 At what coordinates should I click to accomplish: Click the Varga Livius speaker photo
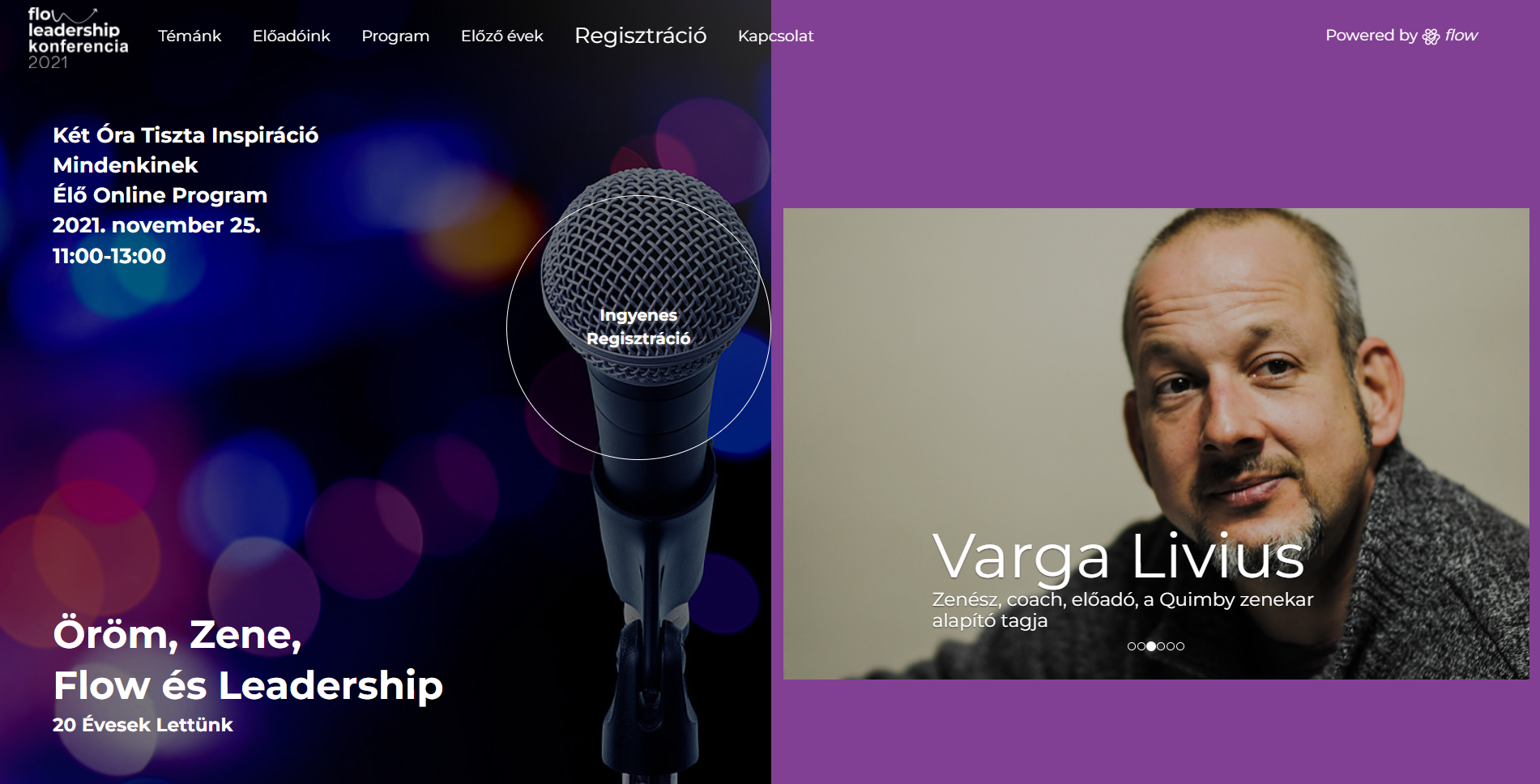pyautogui.click(x=1156, y=444)
